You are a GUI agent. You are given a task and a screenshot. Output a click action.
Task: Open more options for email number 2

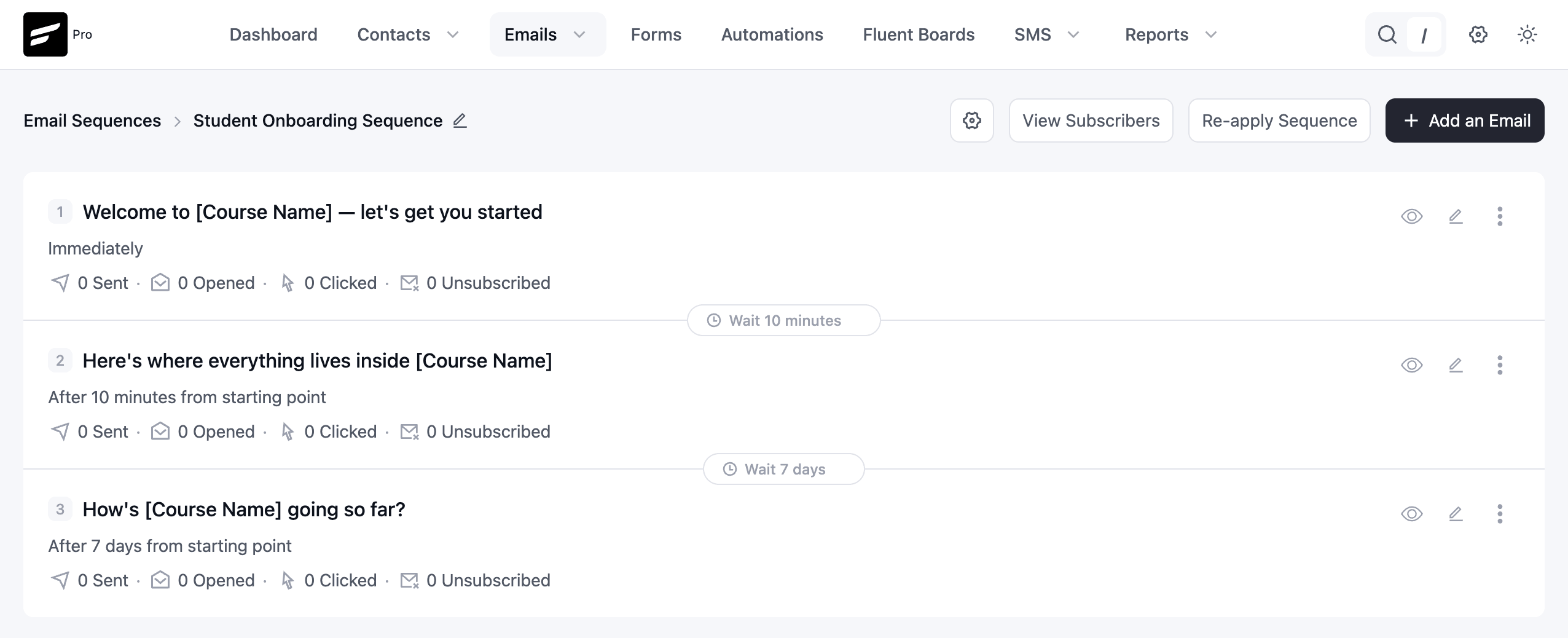tap(1500, 365)
